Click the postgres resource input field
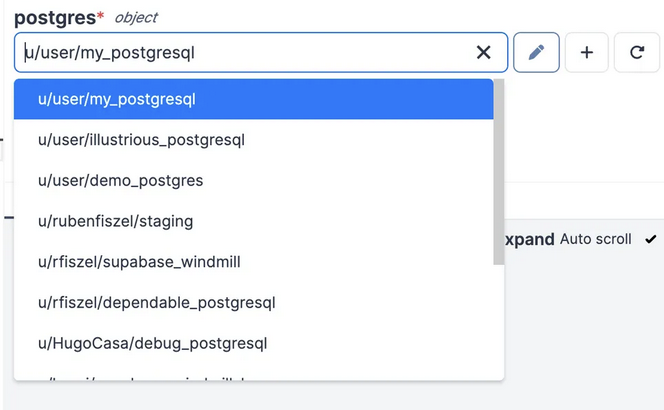 [x=240, y=53]
